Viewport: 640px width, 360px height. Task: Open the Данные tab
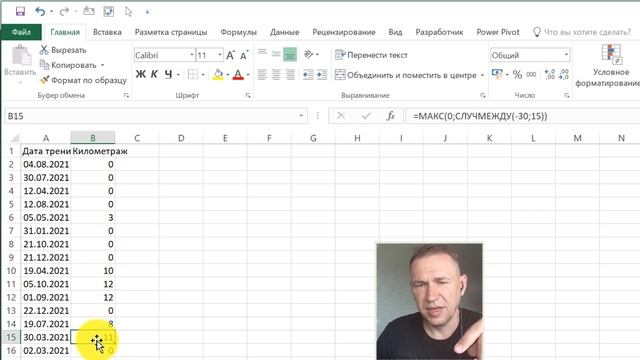284,32
